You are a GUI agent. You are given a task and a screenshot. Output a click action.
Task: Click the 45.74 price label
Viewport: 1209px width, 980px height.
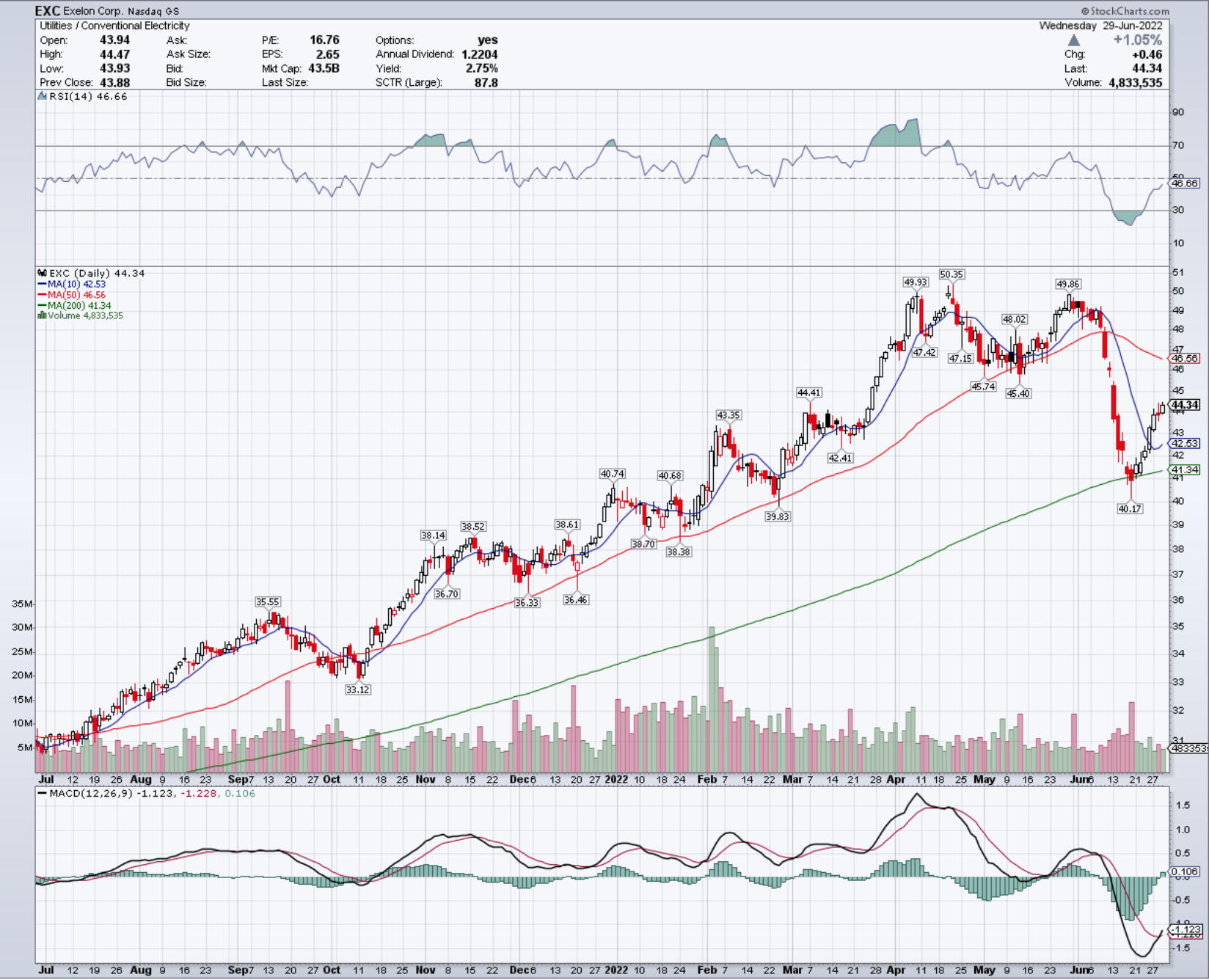[x=983, y=387]
